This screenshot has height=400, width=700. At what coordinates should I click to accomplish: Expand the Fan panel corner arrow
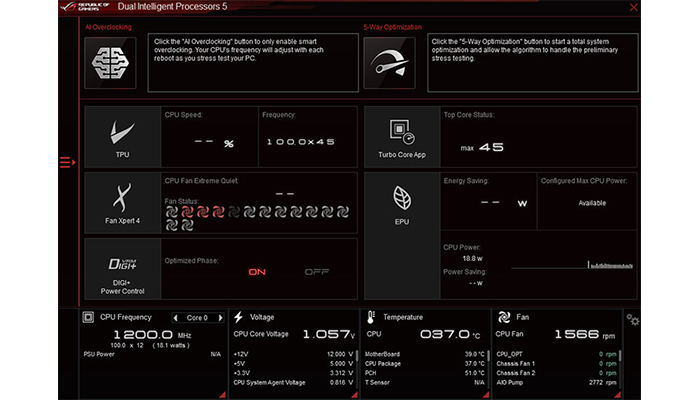pyautogui.click(x=618, y=395)
